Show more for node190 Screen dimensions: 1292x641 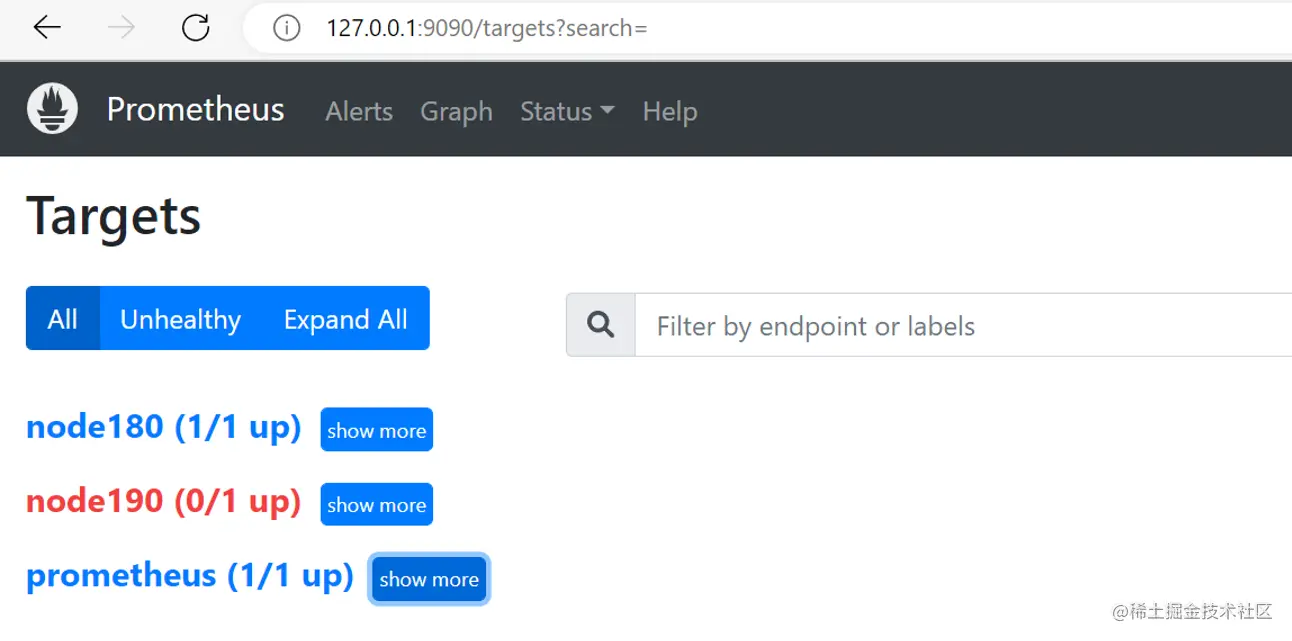[377, 504]
